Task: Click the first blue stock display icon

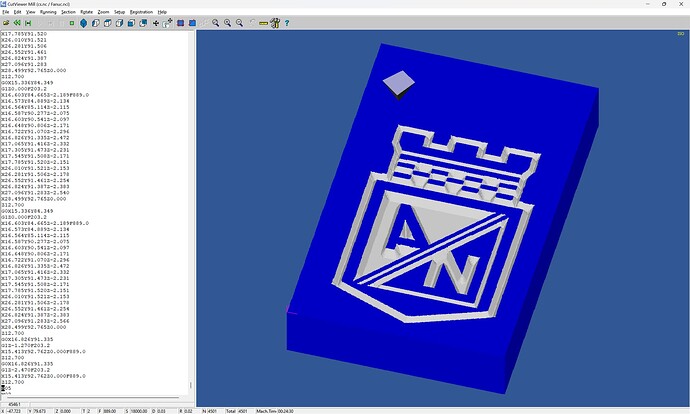Action: click(x=180, y=23)
